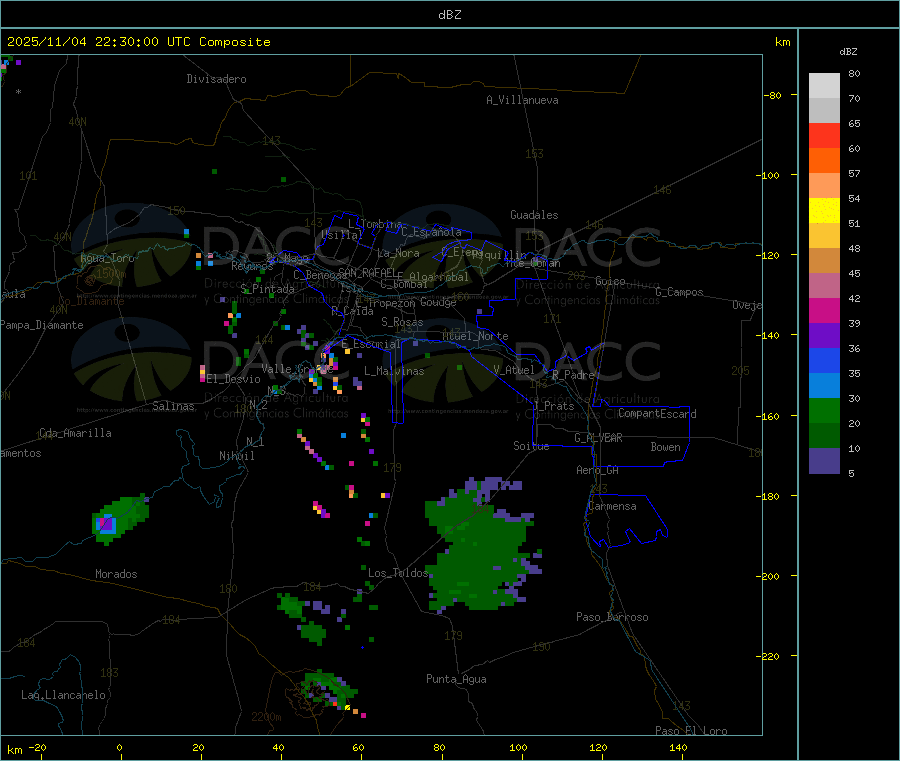
Task: Click the Lag.Llancanelo map label
Action: click(63, 695)
